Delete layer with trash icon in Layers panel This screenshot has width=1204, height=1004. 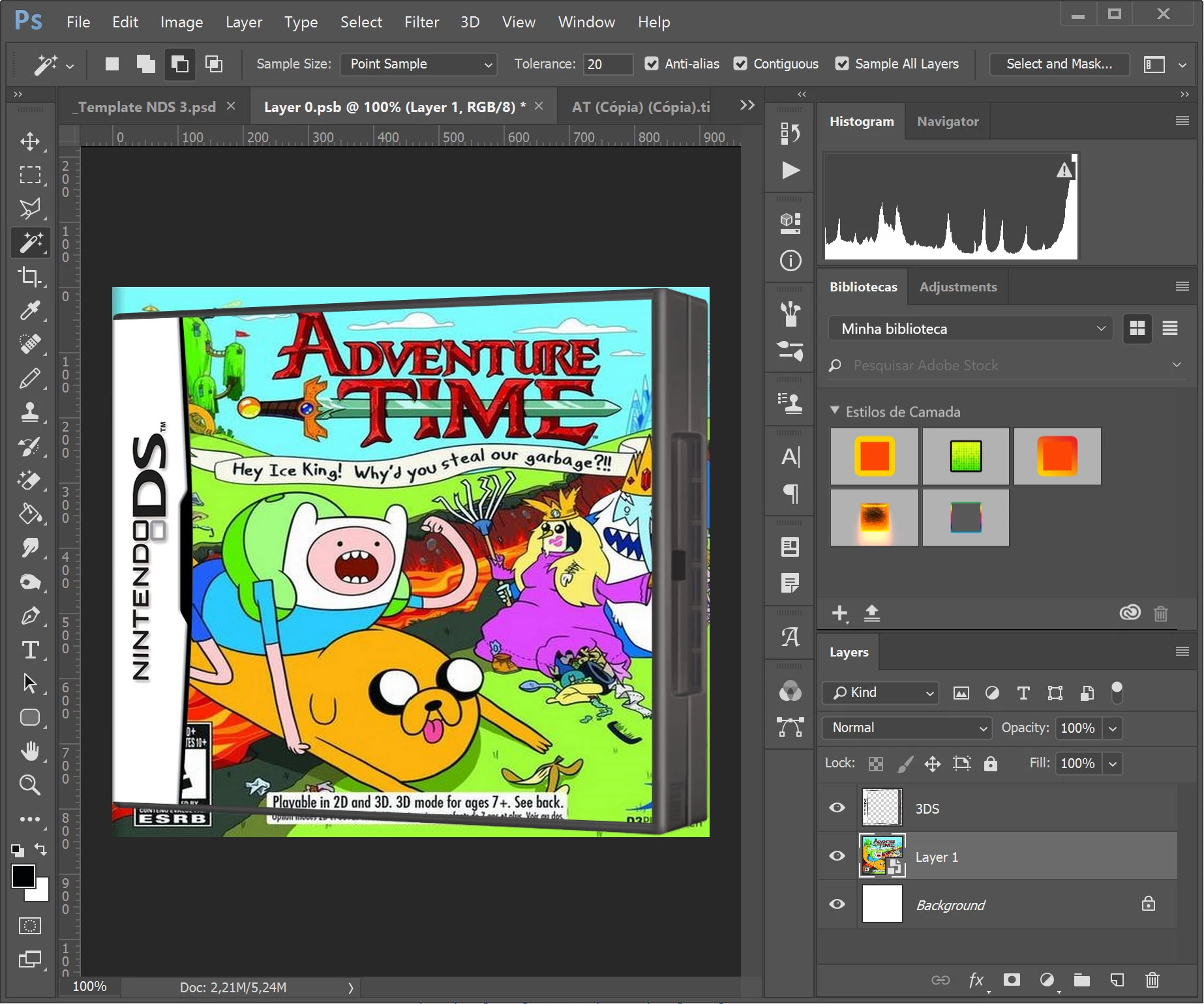tap(1152, 980)
